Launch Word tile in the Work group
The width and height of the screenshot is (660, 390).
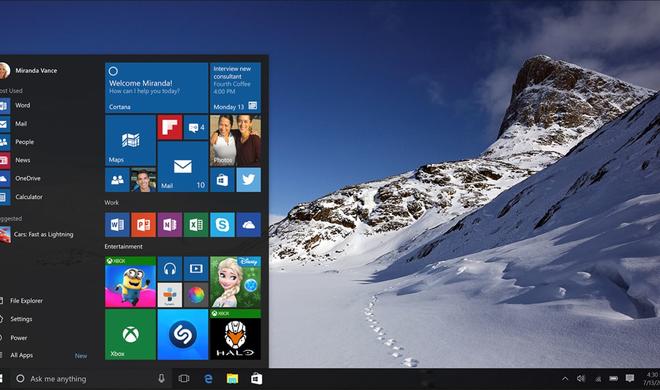[x=117, y=225]
